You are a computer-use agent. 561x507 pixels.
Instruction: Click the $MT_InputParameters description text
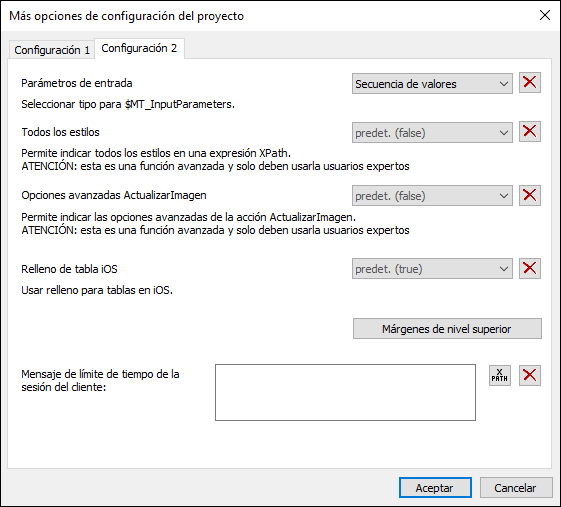(x=128, y=104)
